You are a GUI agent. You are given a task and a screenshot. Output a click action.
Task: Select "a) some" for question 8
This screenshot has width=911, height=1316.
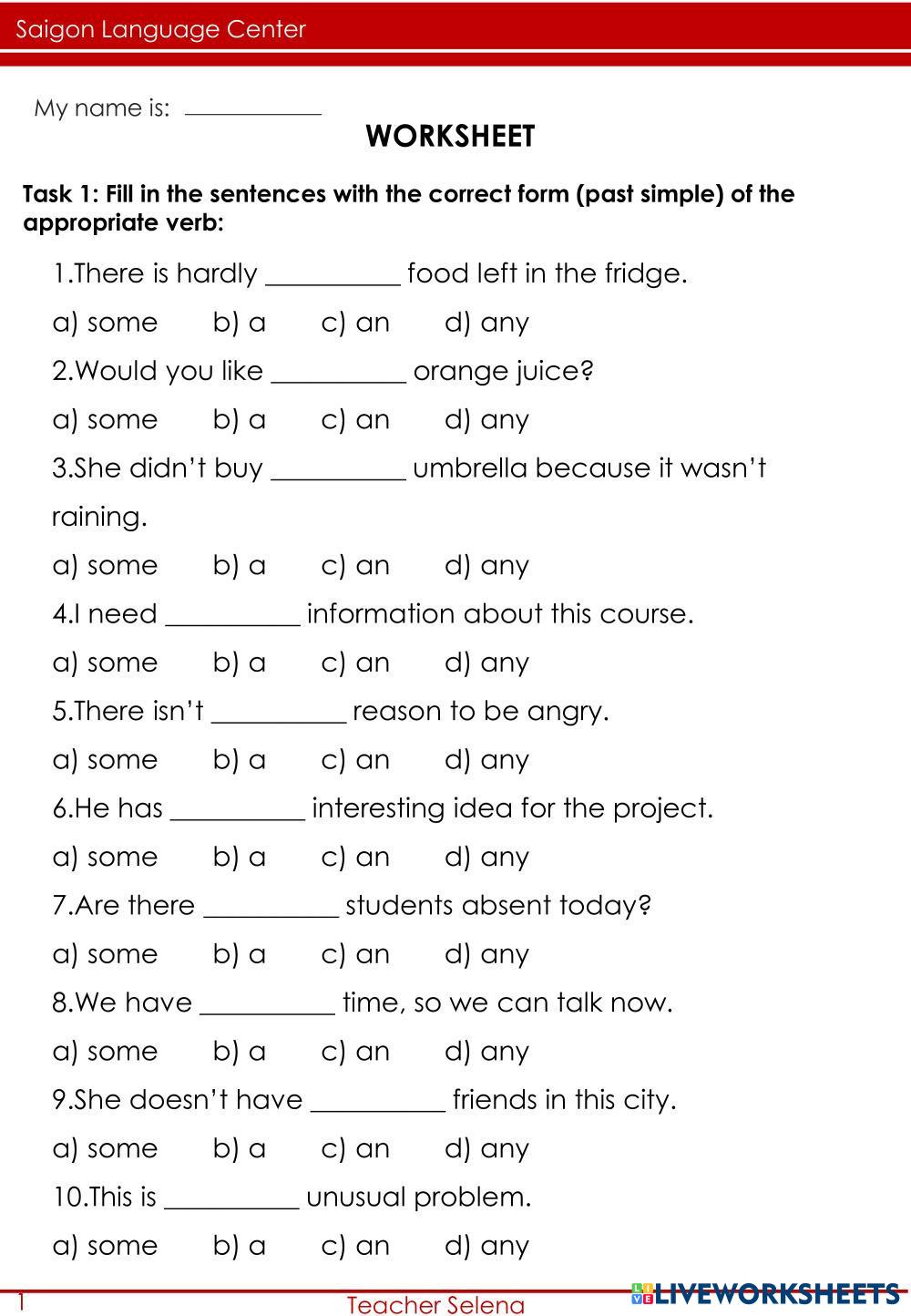click(x=105, y=1052)
